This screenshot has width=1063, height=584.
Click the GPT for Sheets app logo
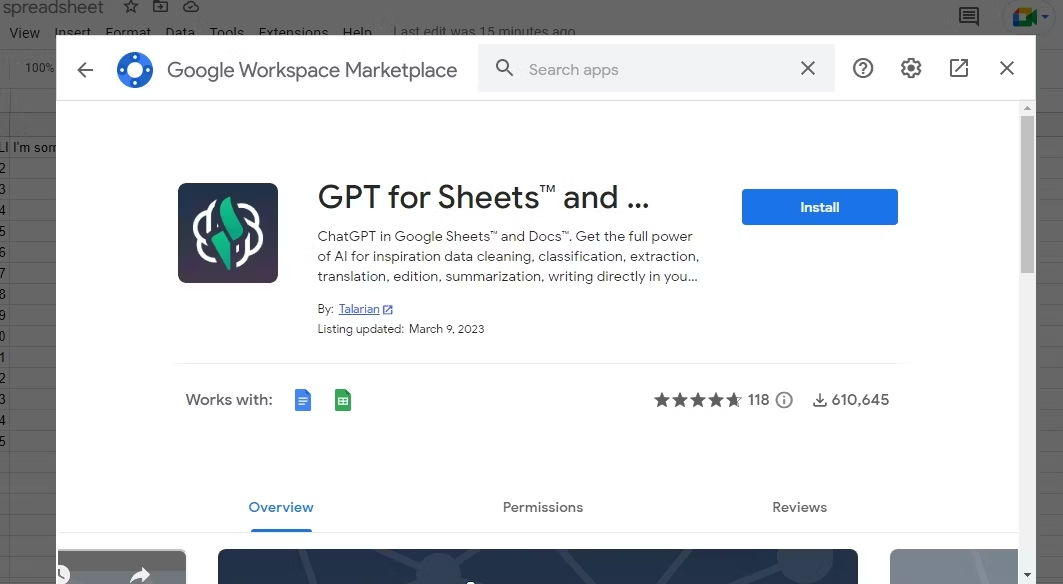pyautogui.click(x=228, y=233)
